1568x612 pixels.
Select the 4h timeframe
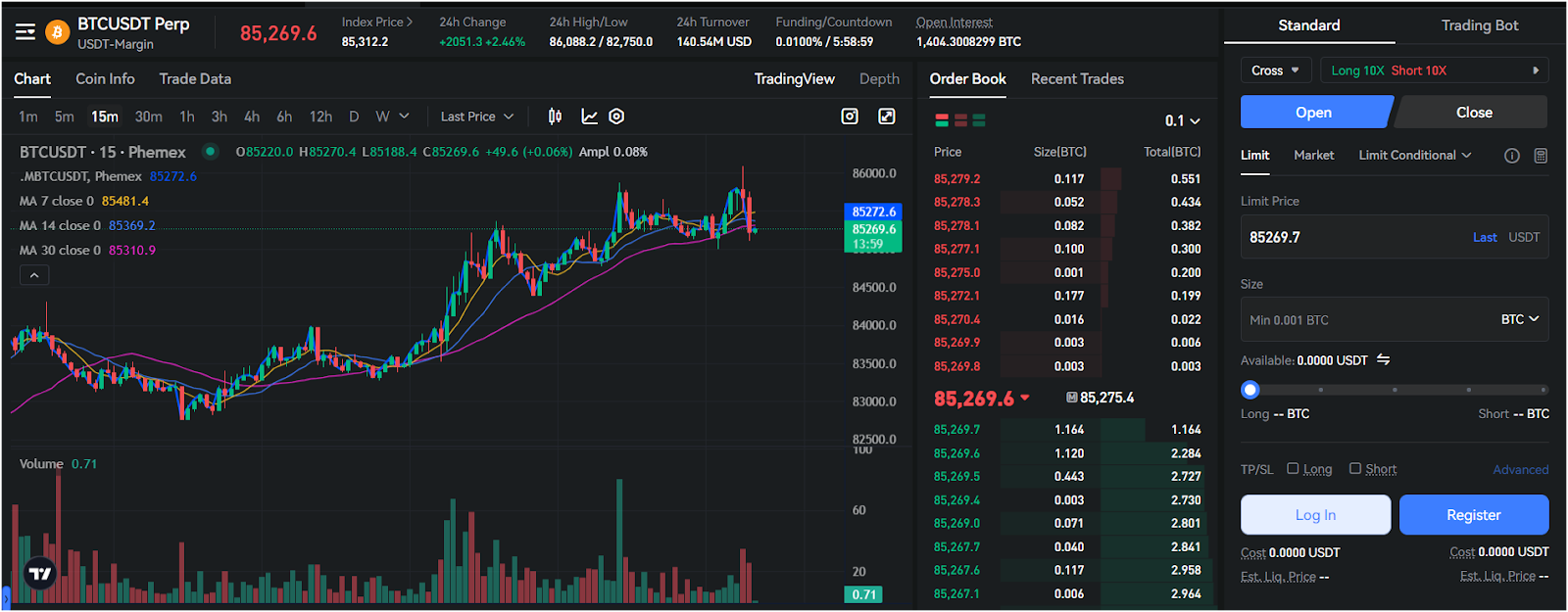[252, 117]
